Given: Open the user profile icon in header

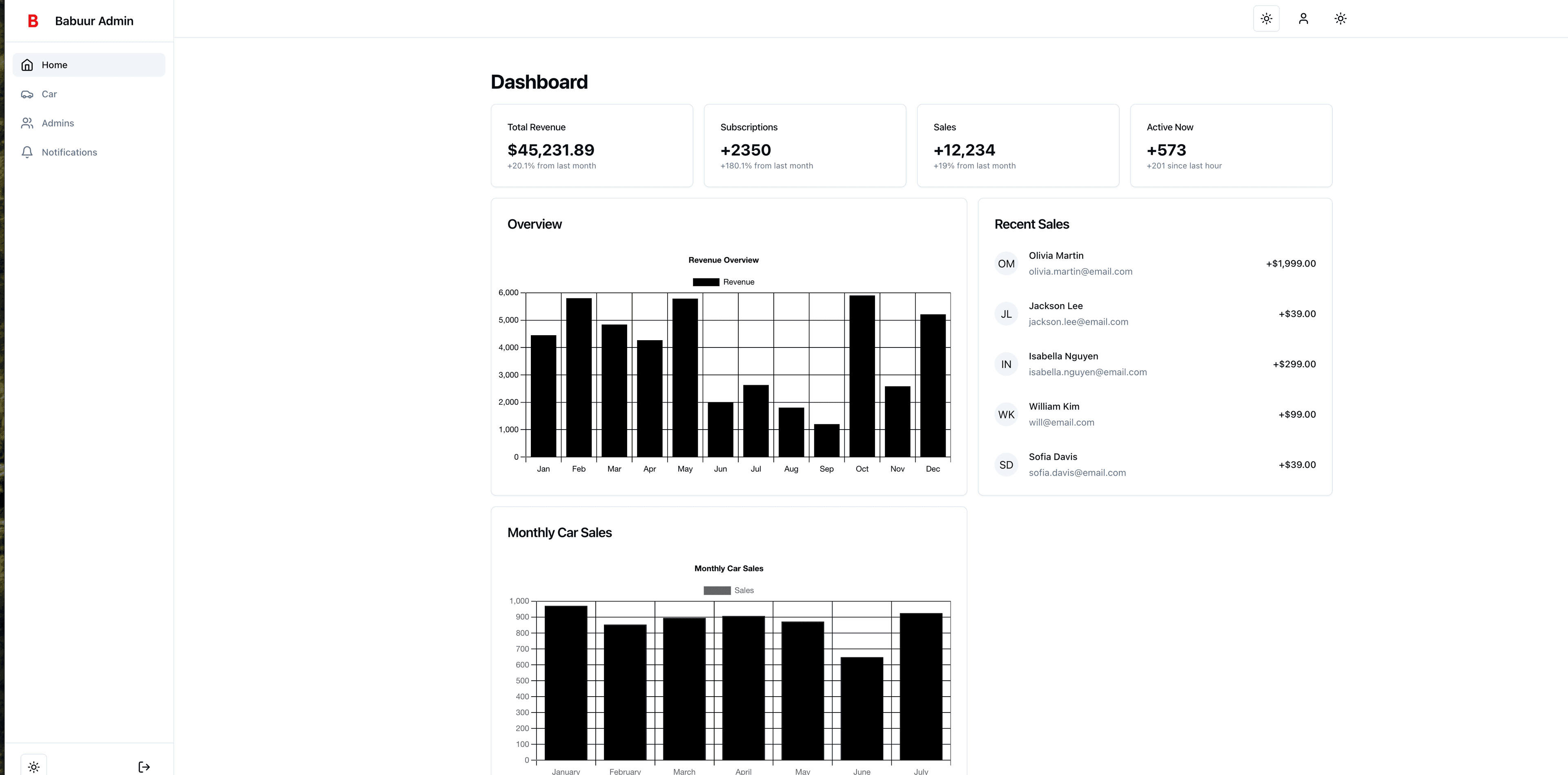Looking at the screenshot, I should 1303,19.
